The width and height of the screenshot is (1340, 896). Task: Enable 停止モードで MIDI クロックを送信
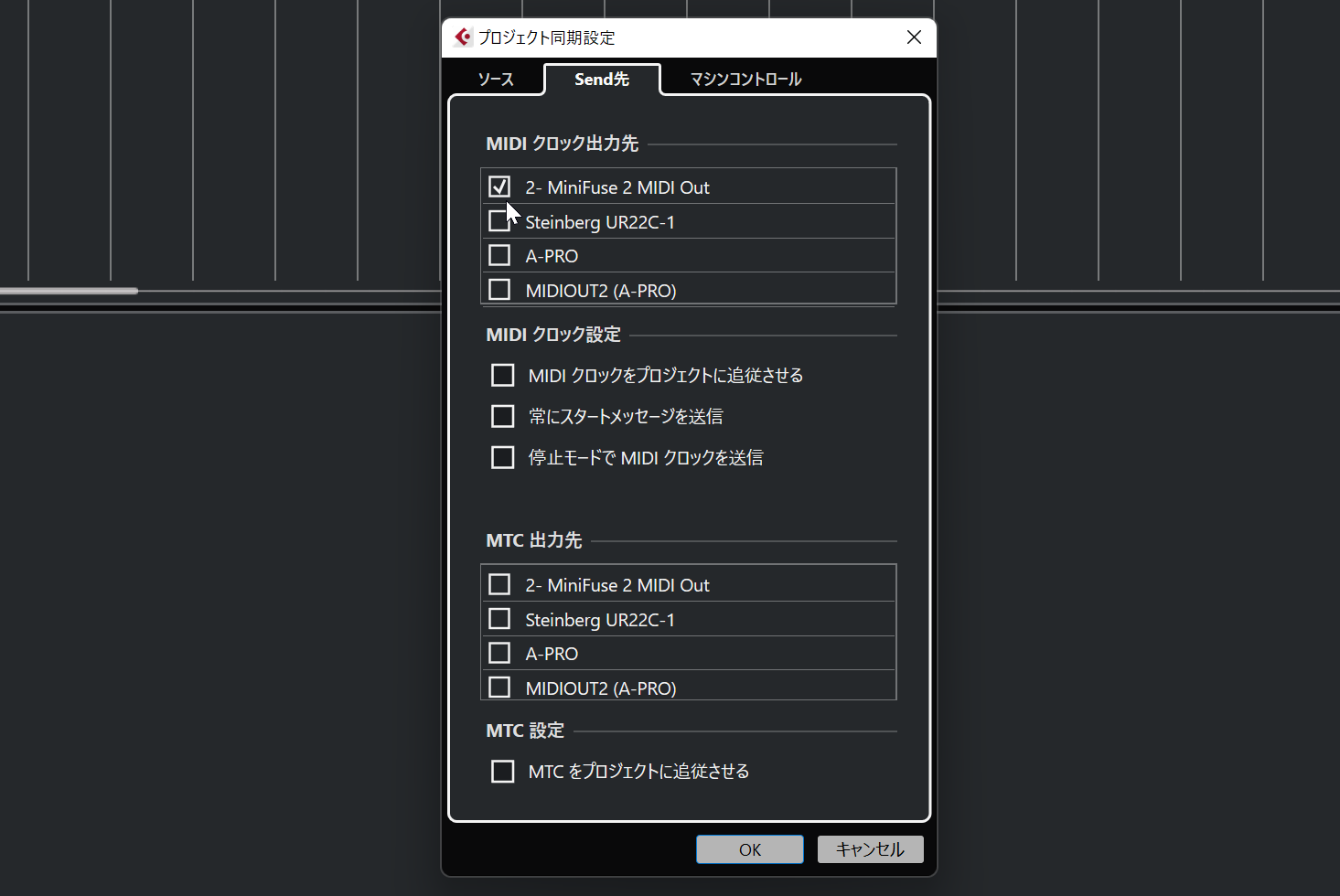503,457
